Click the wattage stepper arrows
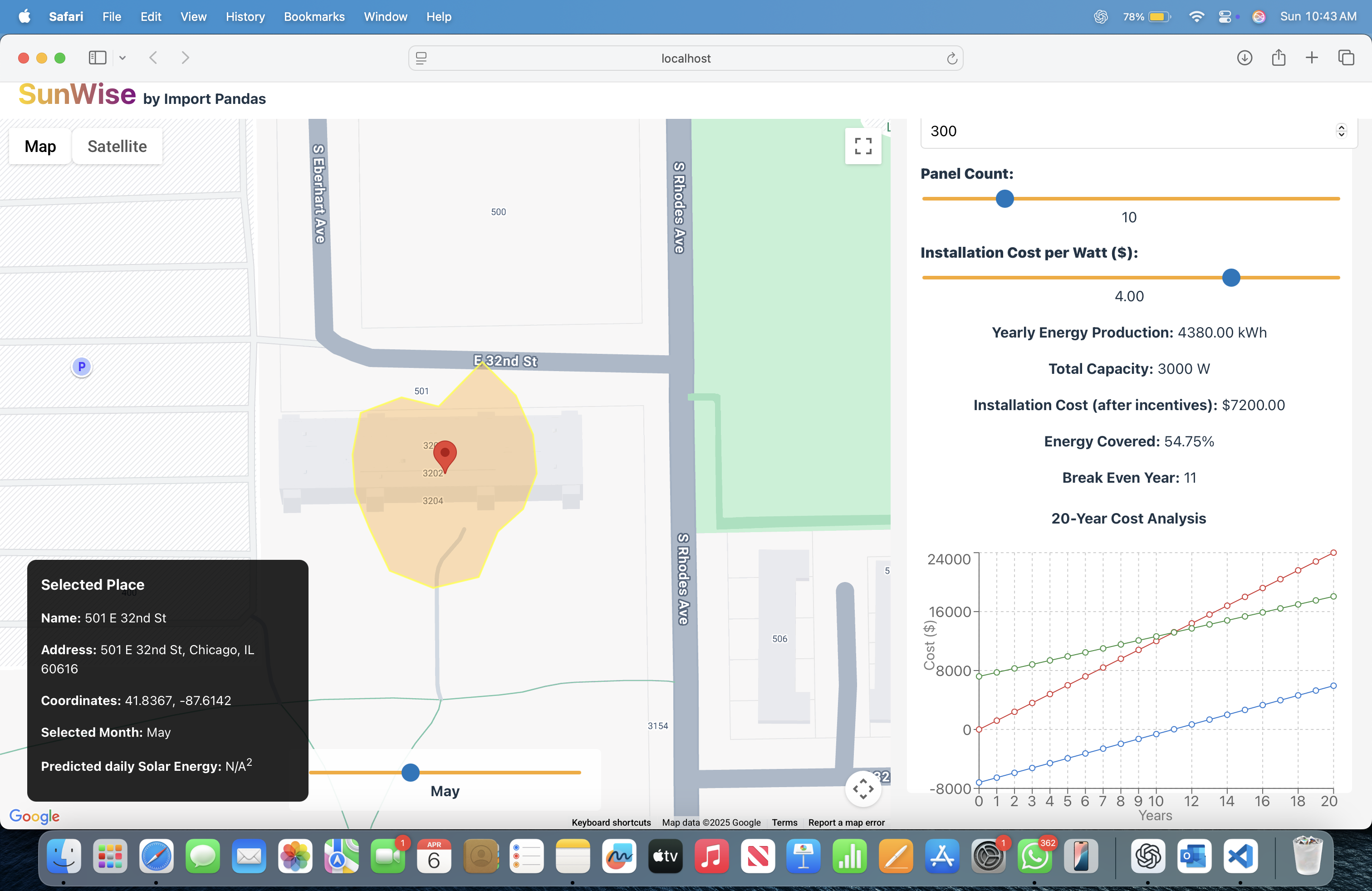1372x891 pixels. point(1341,131)
